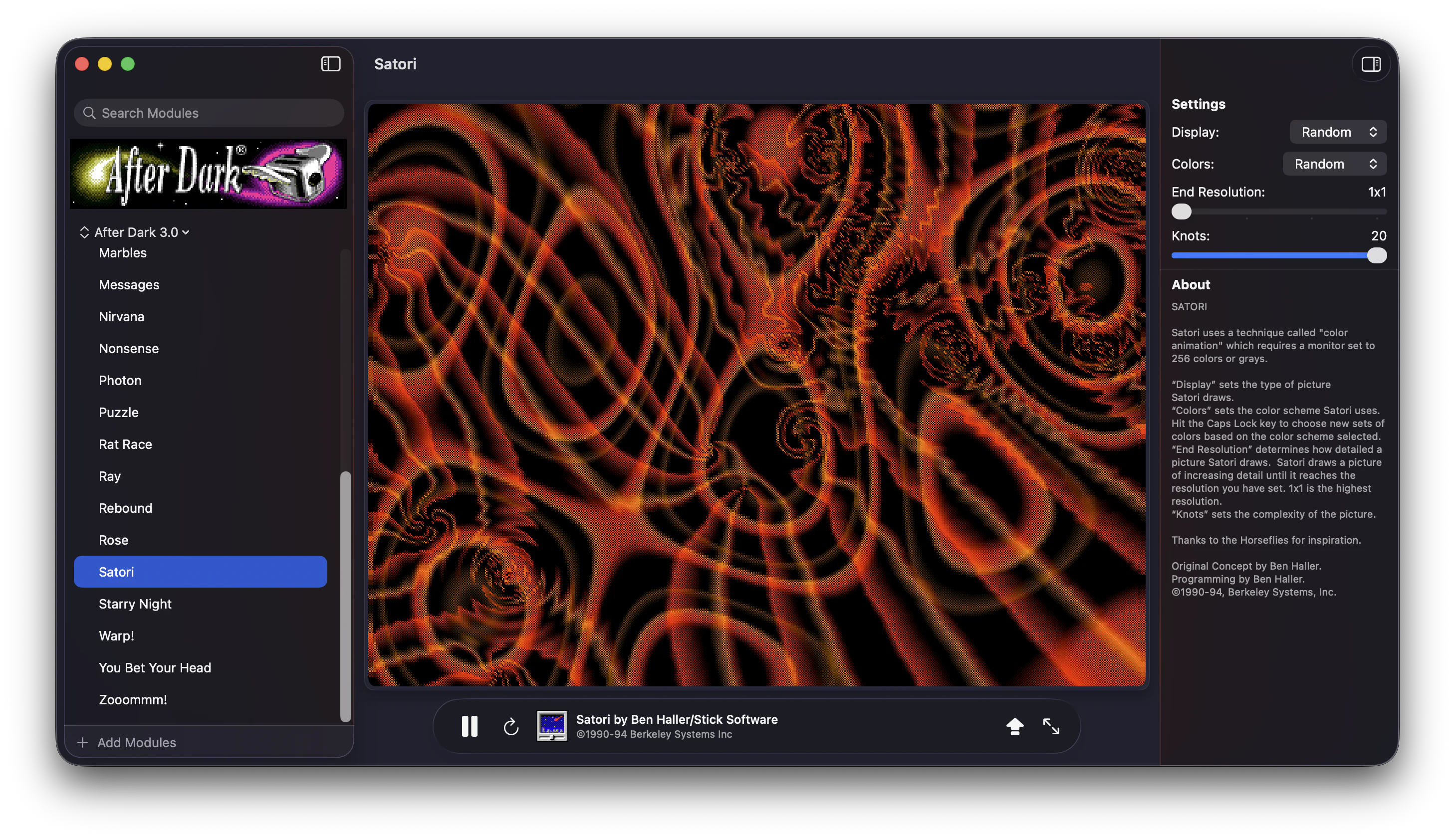Select the Nonsense module

click(200, 349)
